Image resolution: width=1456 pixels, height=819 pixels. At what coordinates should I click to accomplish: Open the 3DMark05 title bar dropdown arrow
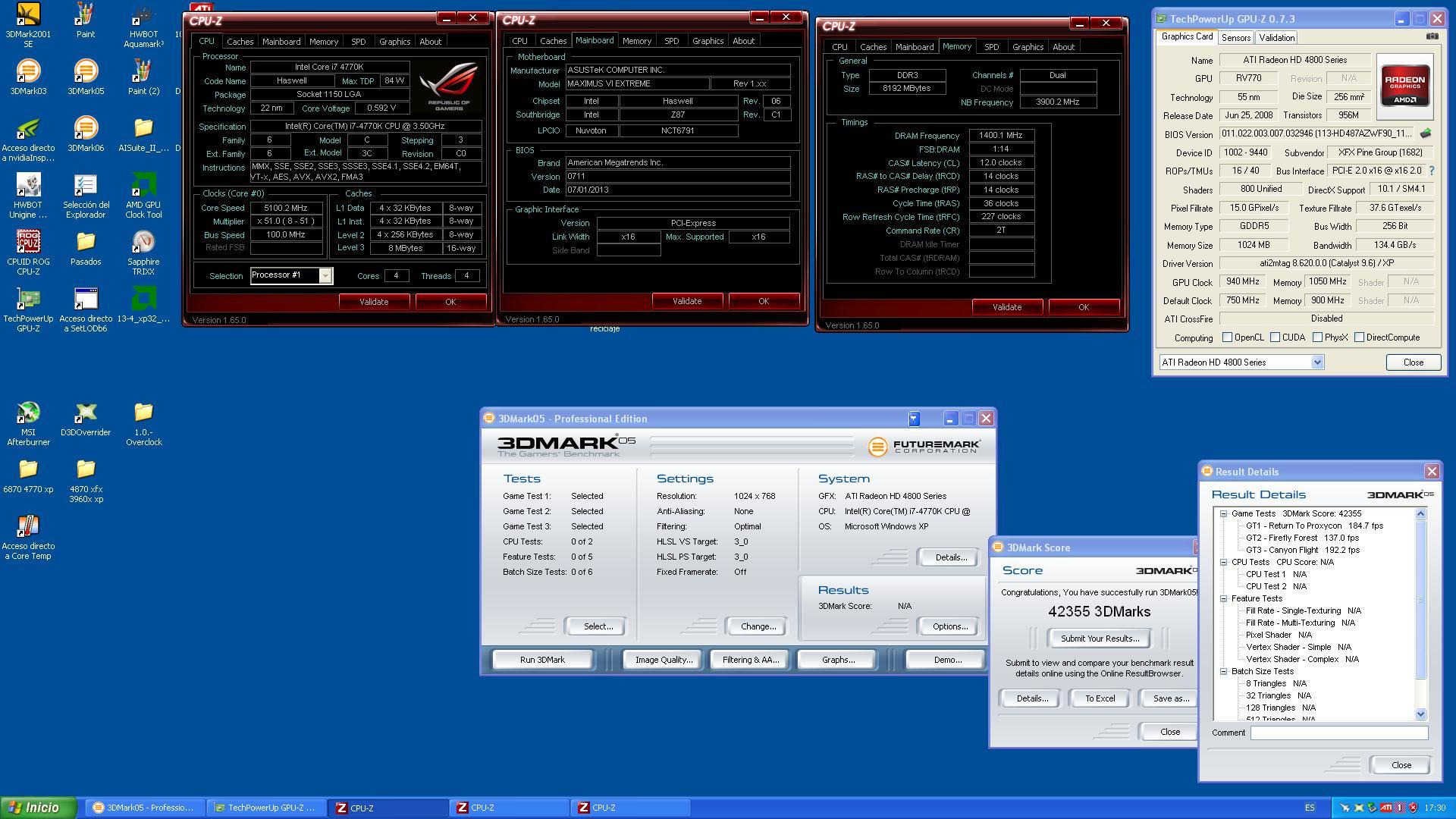tap(914, 419)
